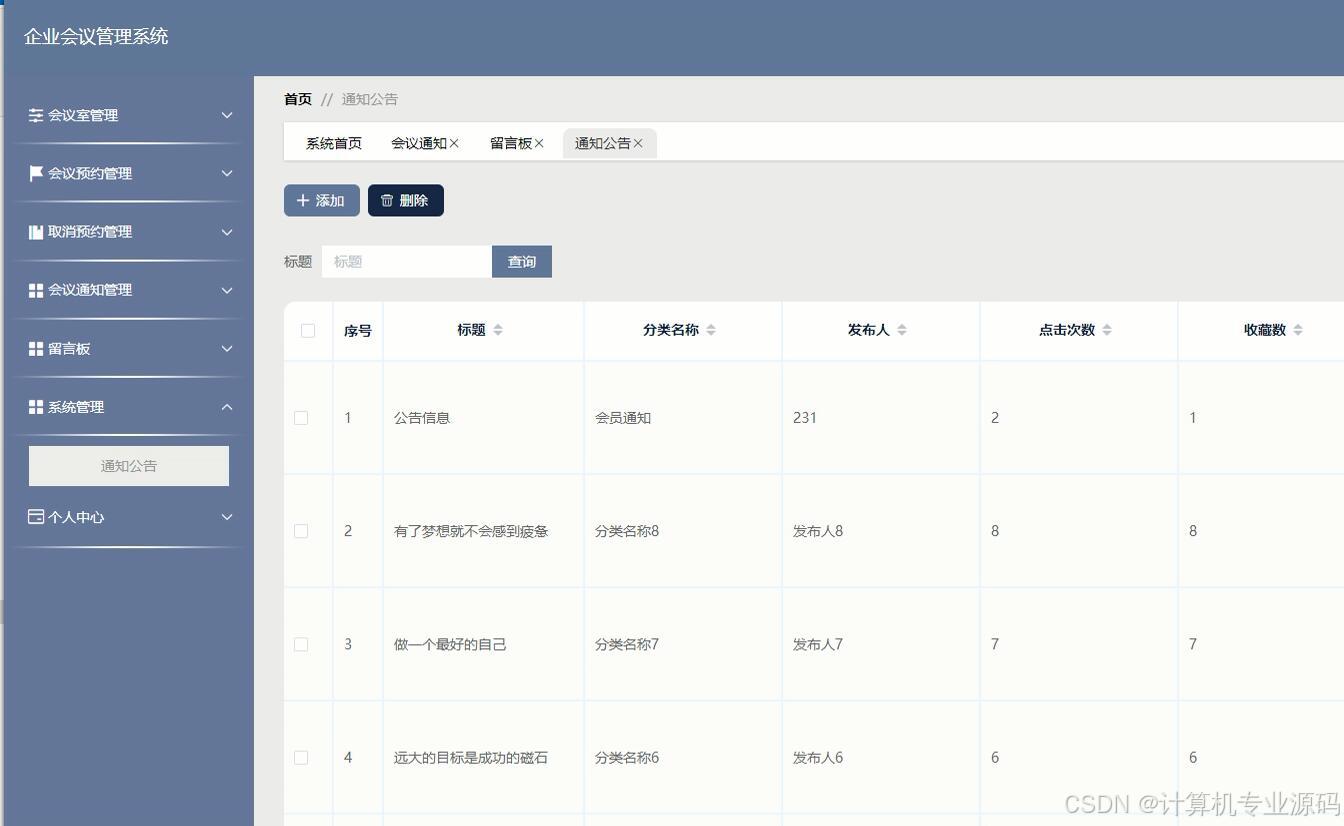The width and height of the screenshot is (1344, 826).
Task: Check the checkbox beside 做一个最好的自己
Action: click(x=301, y=644)
